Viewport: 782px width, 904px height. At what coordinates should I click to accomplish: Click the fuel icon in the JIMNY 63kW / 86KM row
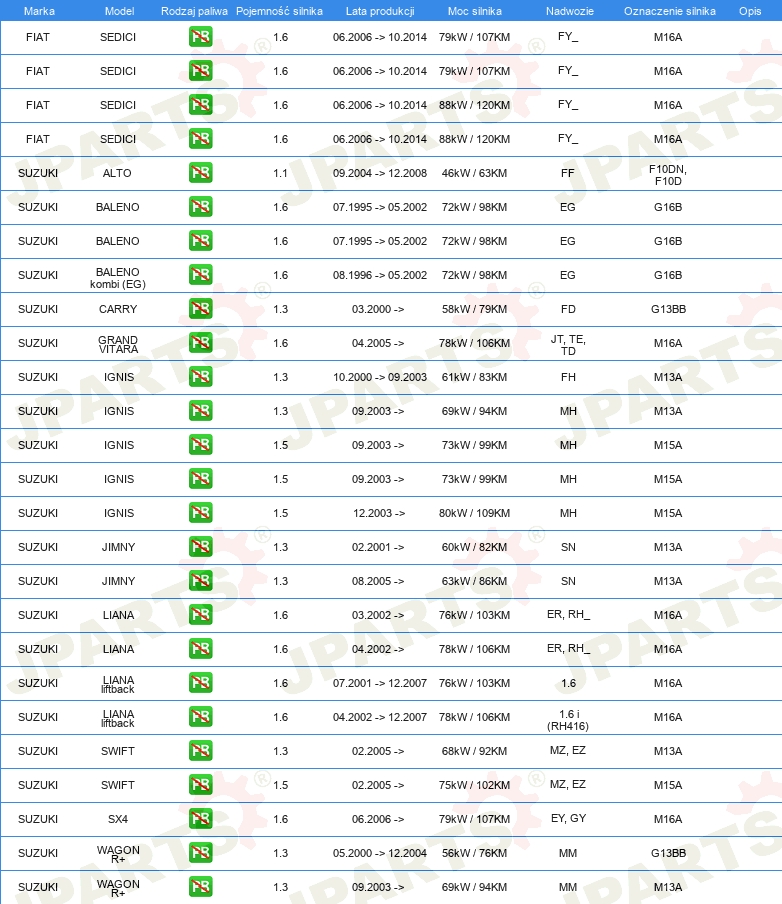pos(201,581)
